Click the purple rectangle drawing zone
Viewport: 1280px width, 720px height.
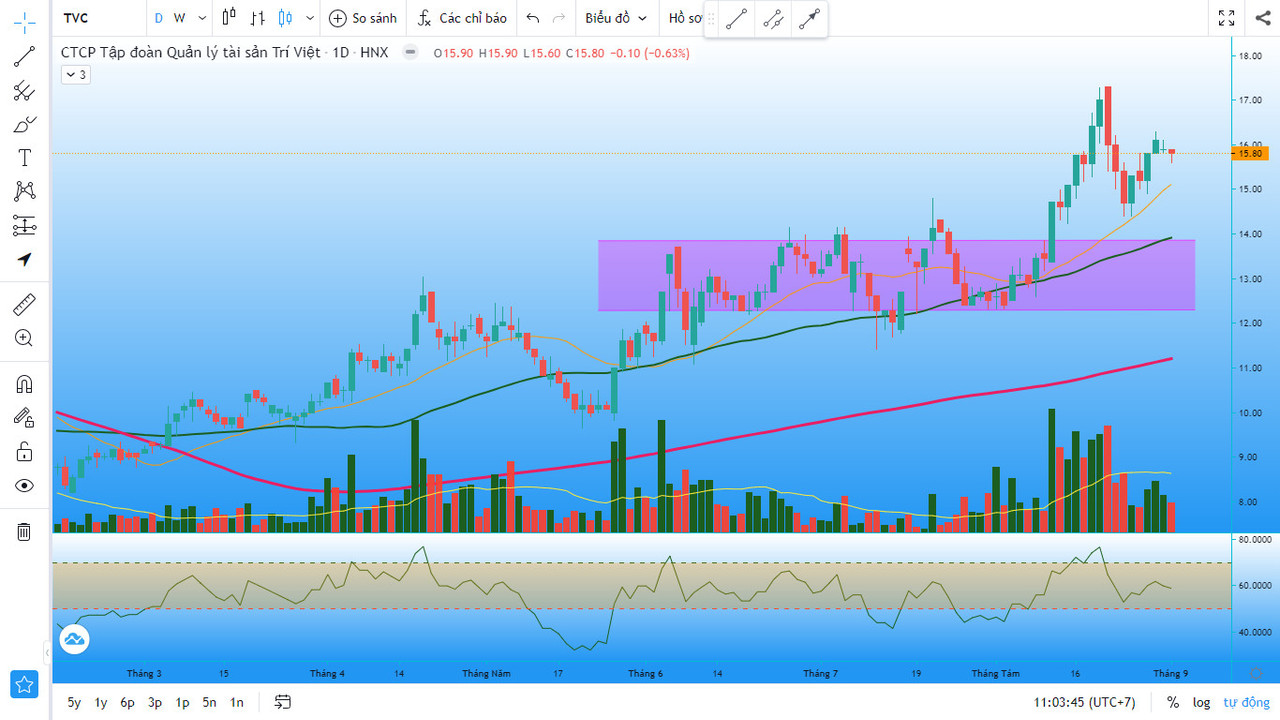coord(896,275)
